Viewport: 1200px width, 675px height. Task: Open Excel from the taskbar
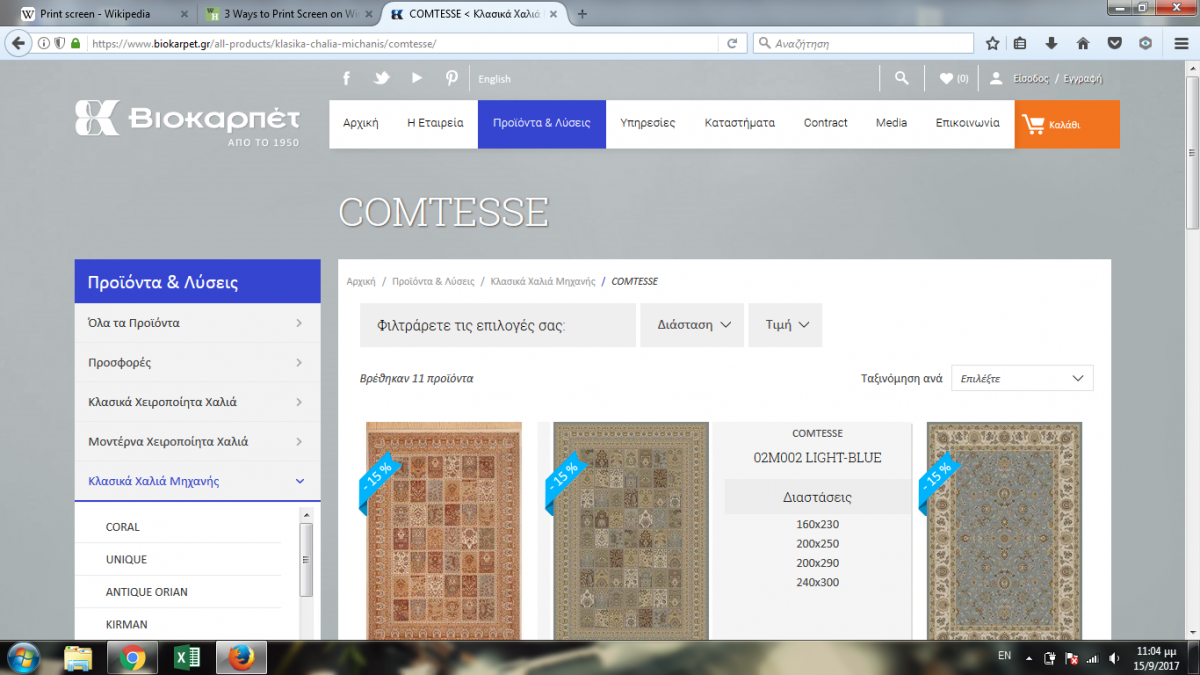pyautogui.click(x=187, y=658)
